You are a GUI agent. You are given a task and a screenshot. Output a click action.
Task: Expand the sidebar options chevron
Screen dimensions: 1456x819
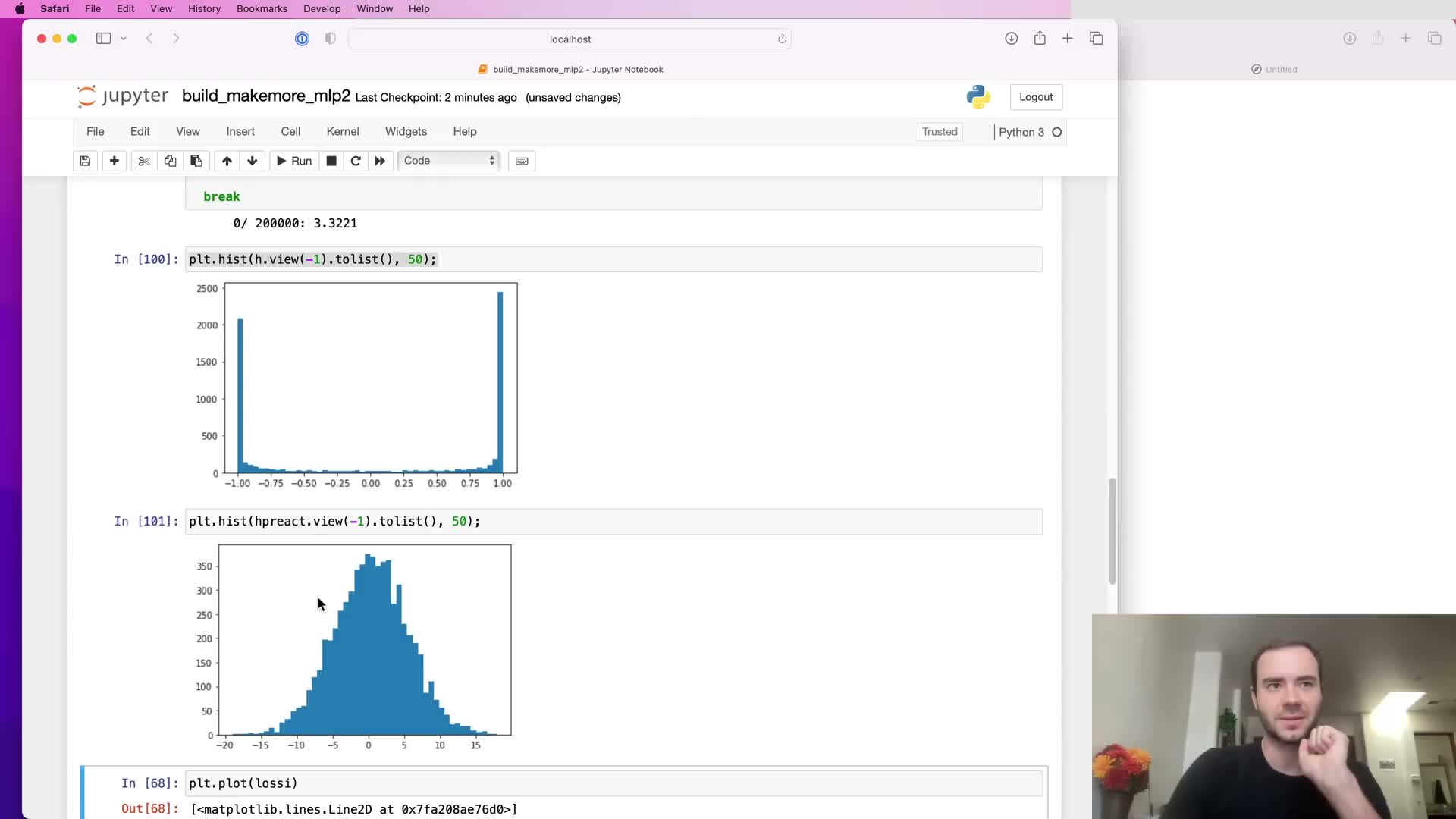124,39
